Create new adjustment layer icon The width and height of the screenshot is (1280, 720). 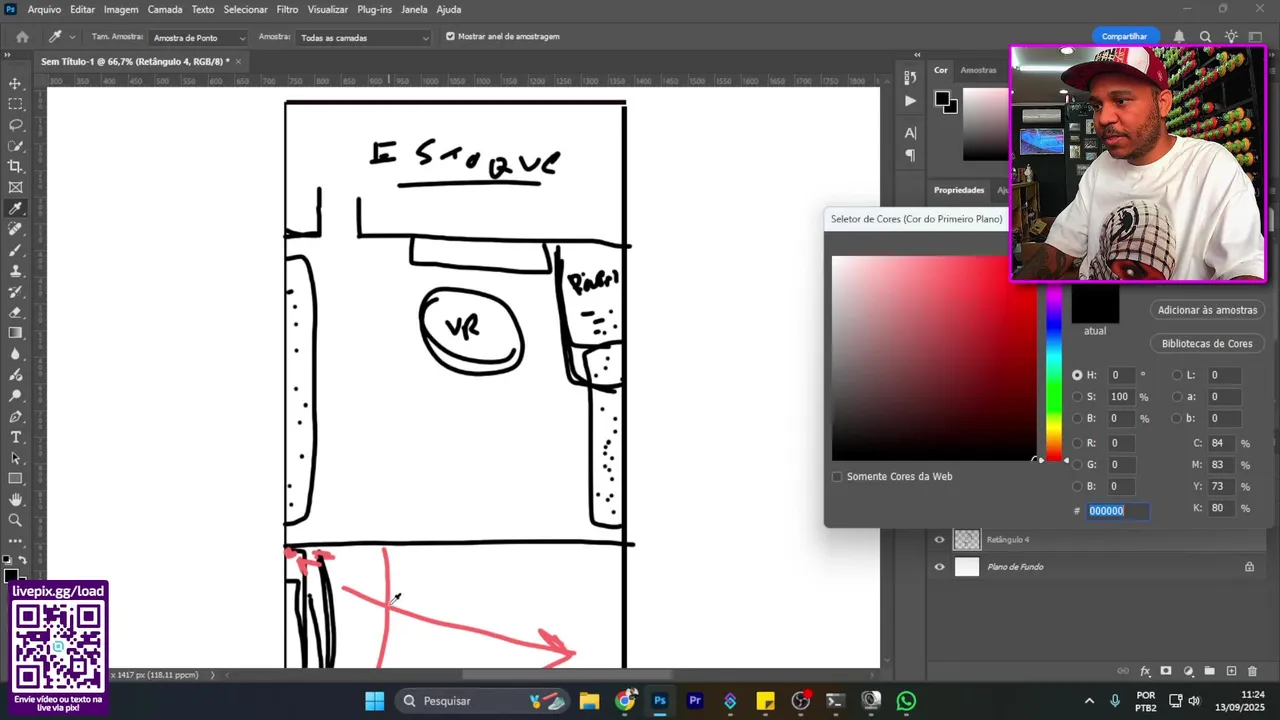1188,671
